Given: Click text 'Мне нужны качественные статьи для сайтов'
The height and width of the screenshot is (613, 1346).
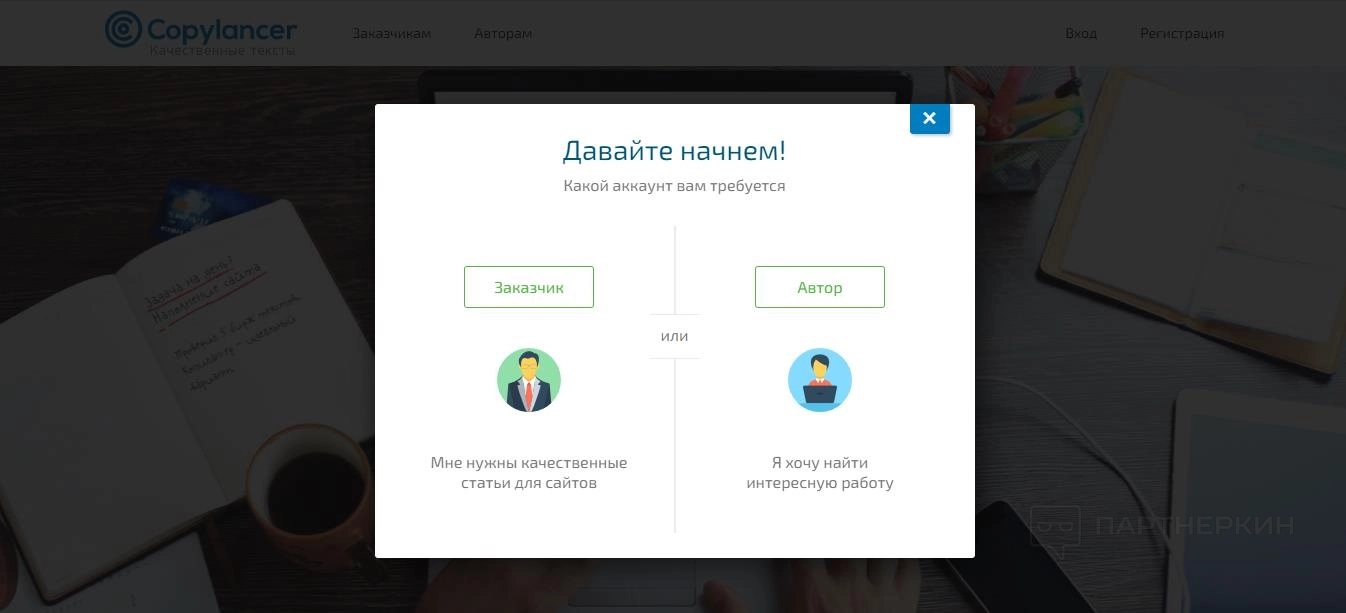Looking at the screenshot, I should (x=529, y=473).
